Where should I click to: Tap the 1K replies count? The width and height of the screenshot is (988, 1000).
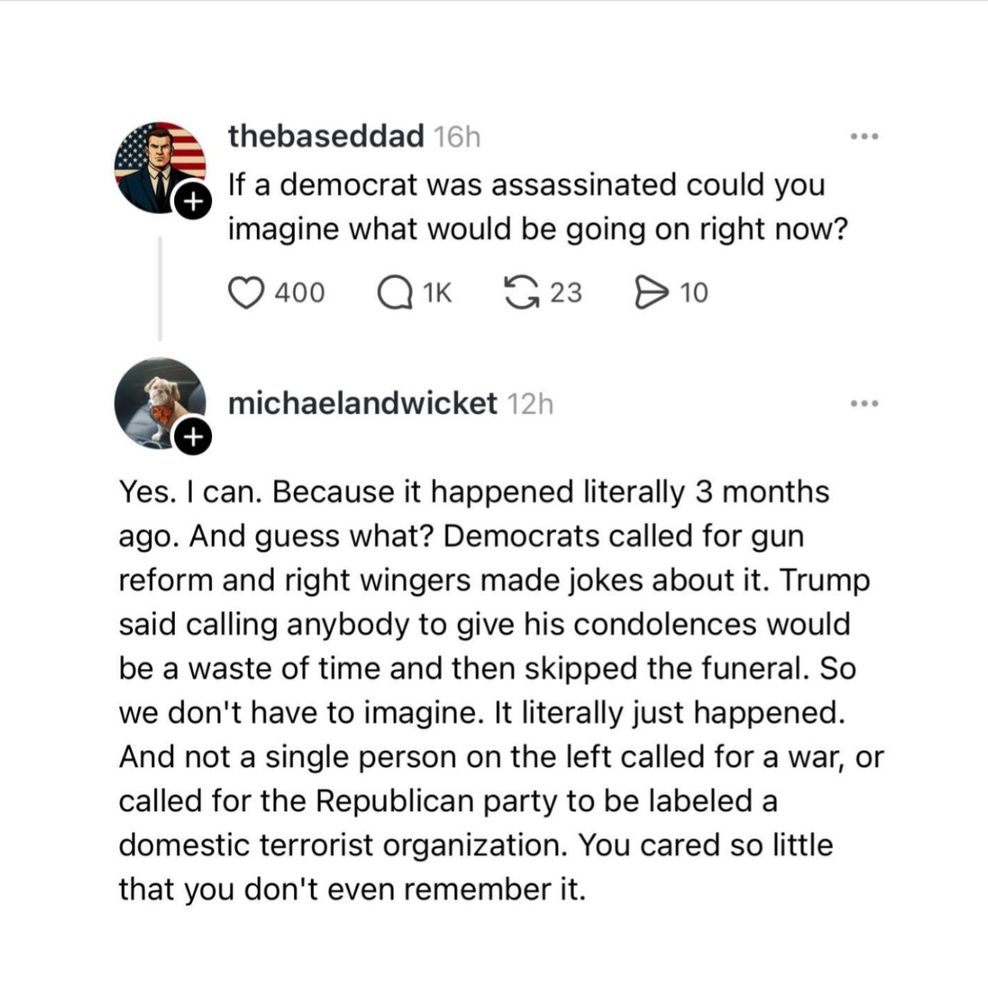click(x=438, y=293)
